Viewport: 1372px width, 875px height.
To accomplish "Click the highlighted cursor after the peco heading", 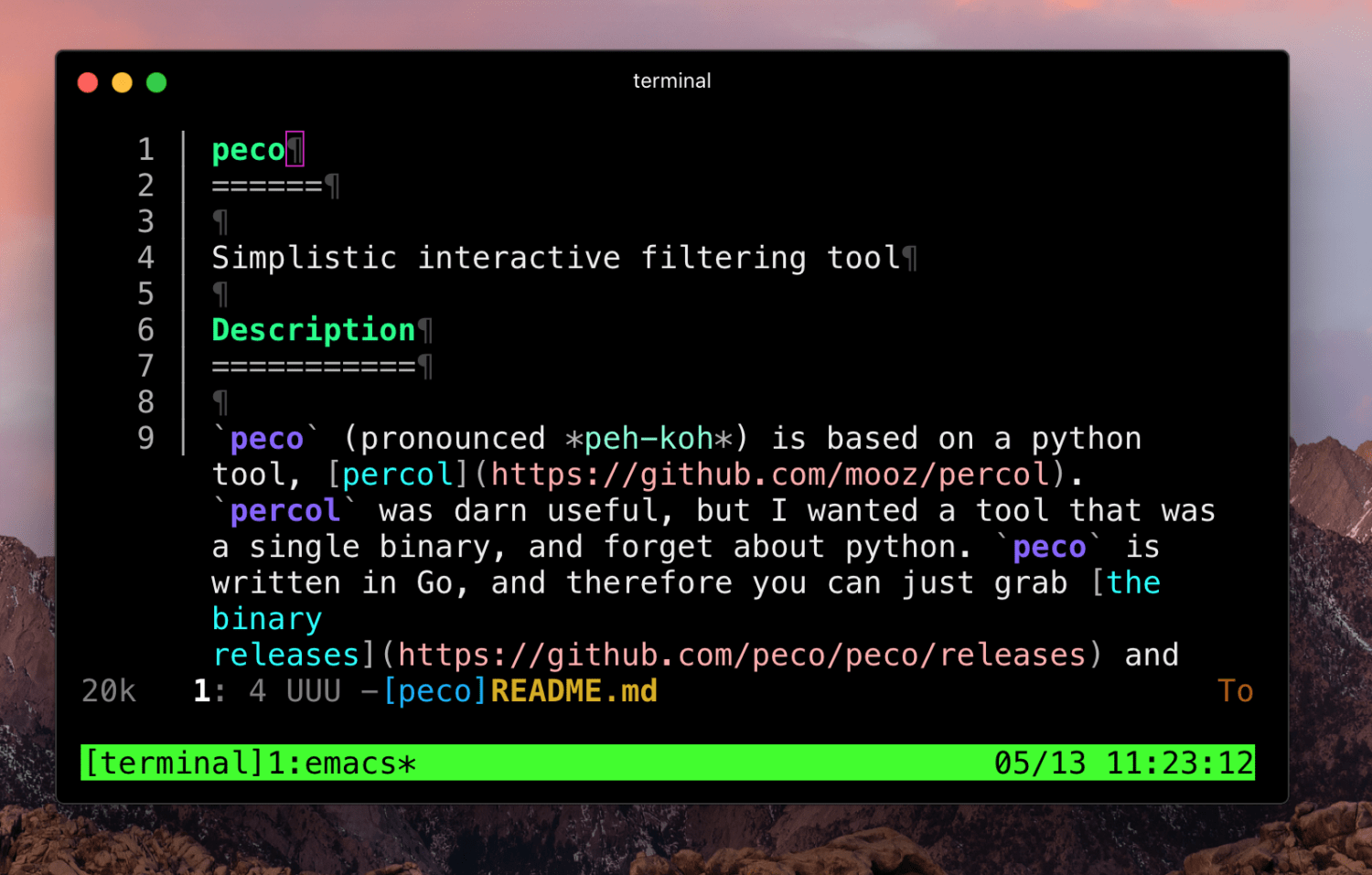I will 295,150.
